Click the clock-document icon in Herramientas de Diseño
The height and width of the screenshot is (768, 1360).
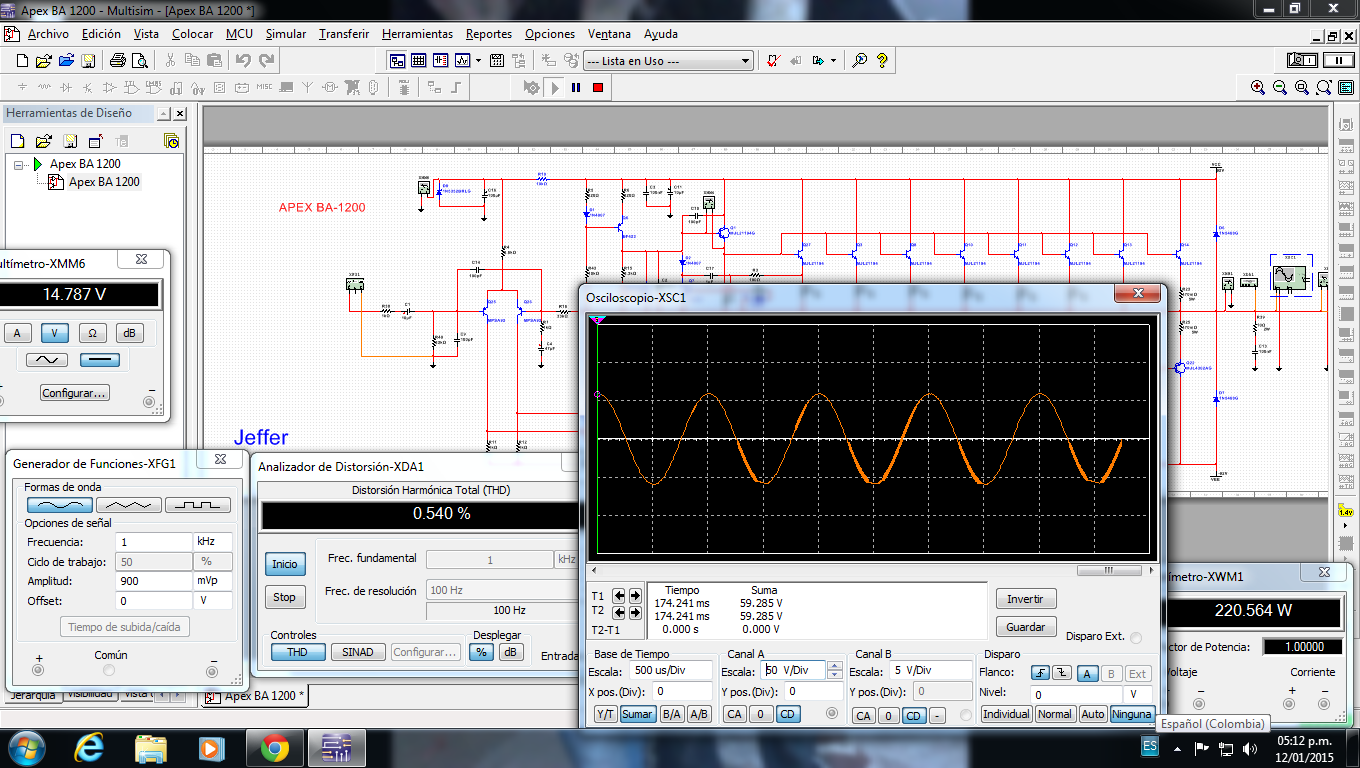tap(171, 141)
